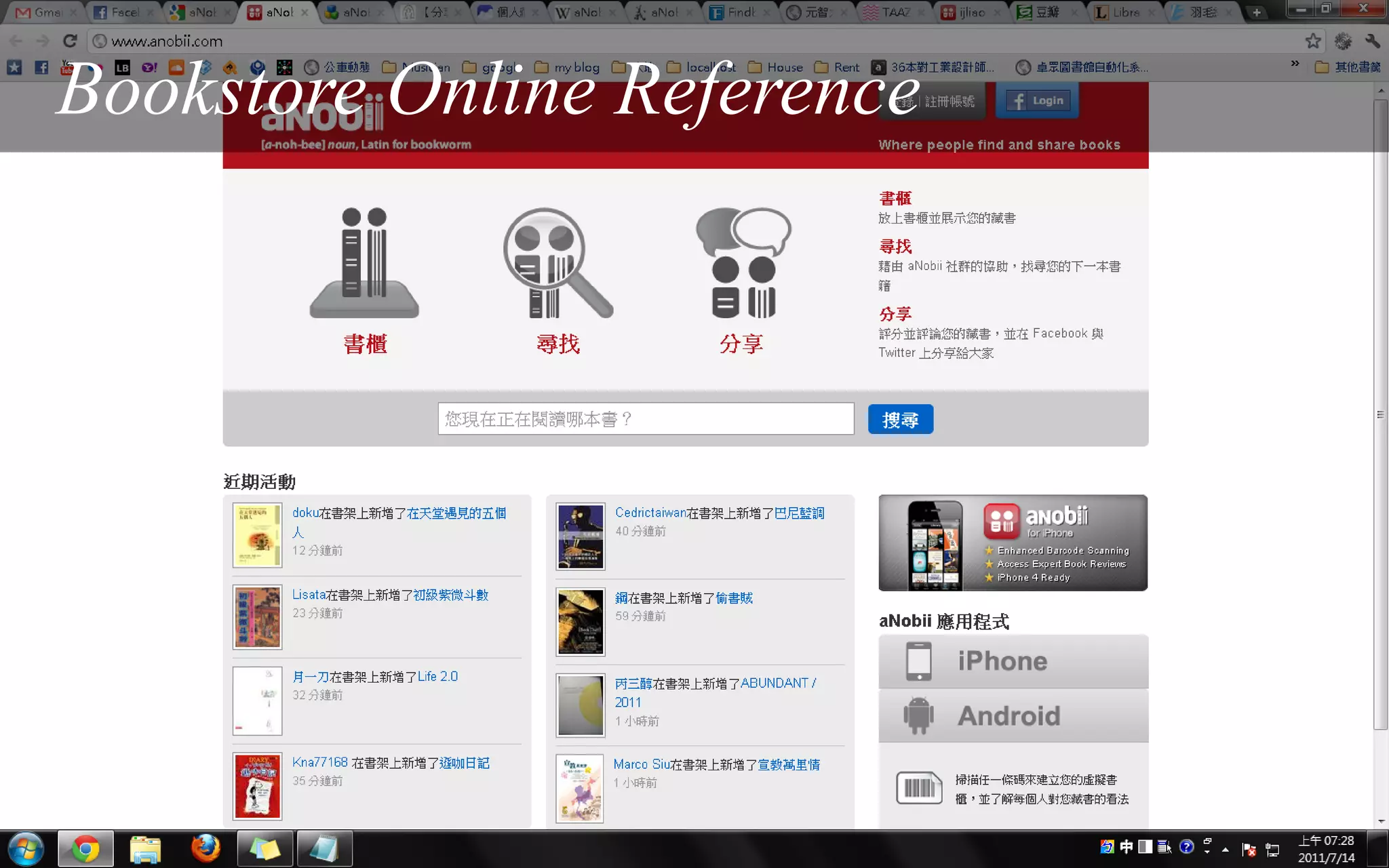Open the Android app button
This screenshot has height=868, width=1389.
click(x=1013, y=715)
